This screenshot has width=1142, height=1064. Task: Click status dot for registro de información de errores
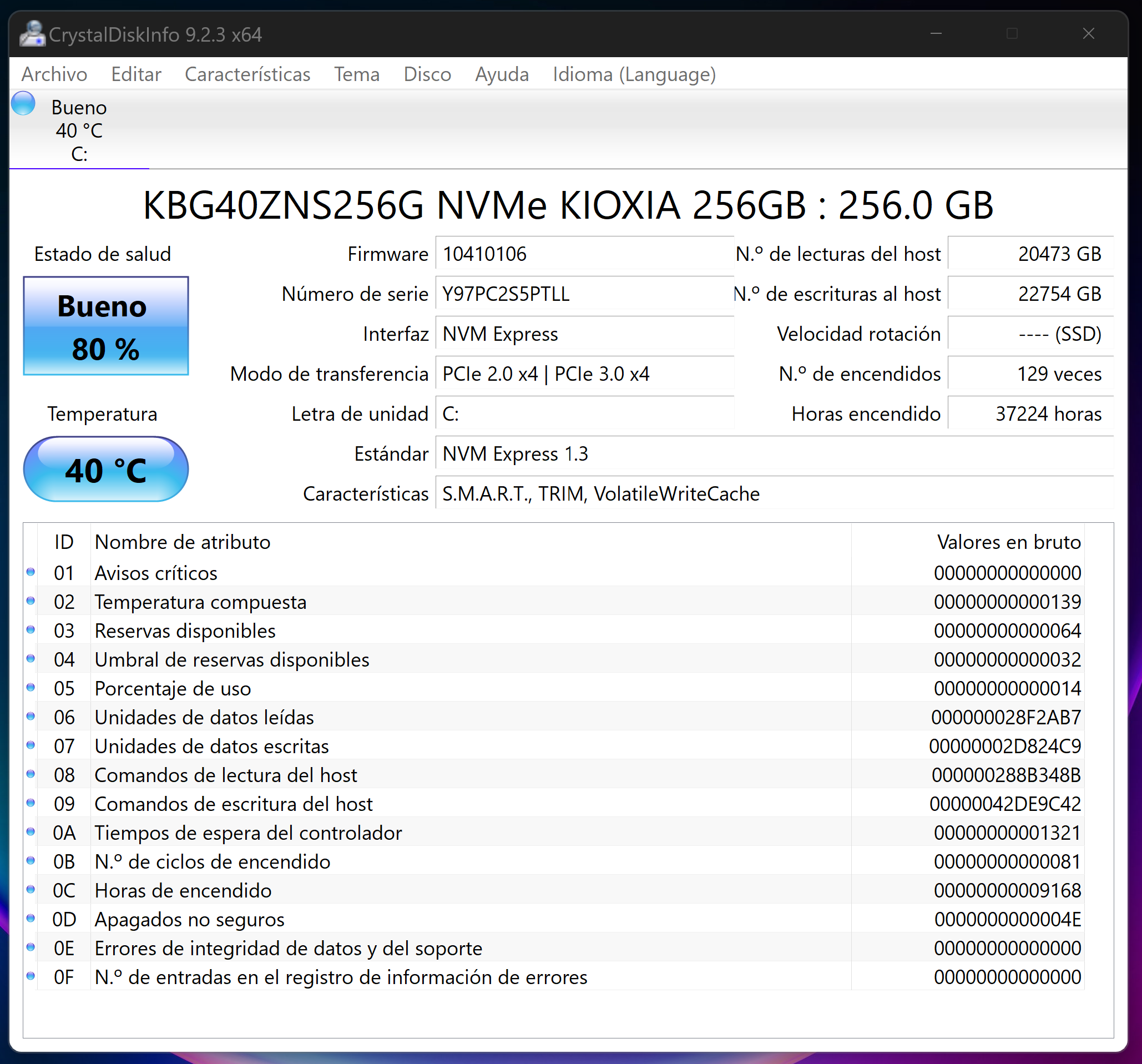coord(31,976)
